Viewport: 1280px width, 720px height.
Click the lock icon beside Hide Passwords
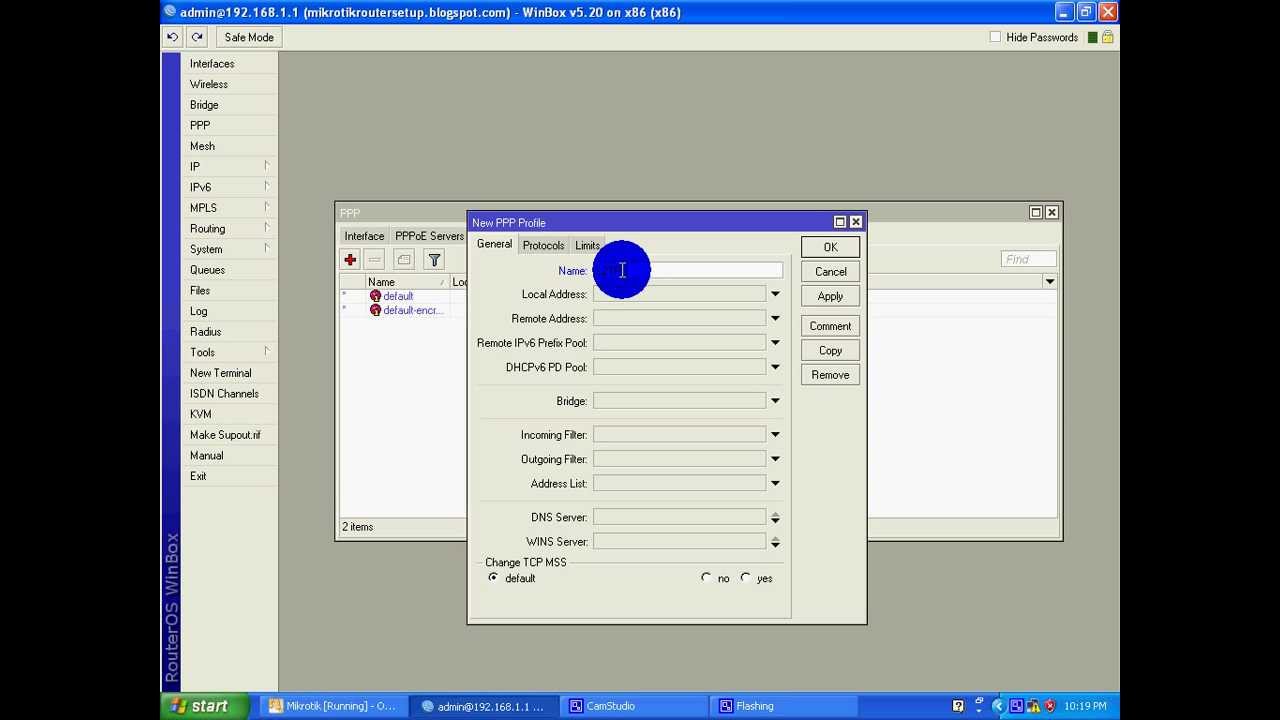coord(1107,37)
